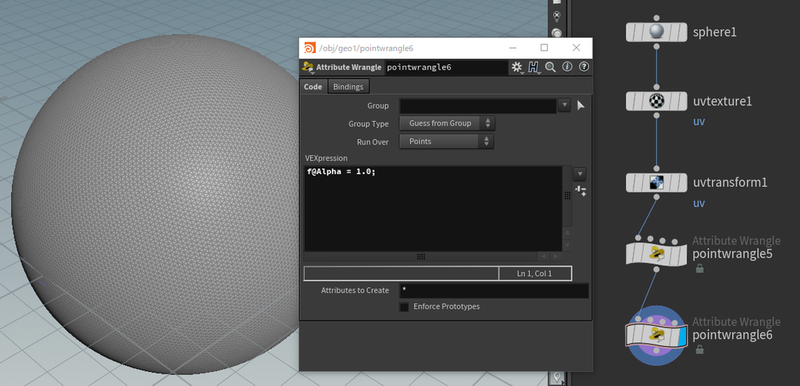Maximize the pointwrangle6 parameter window
The image size is (800, 386).
click(x=544, y=47)
